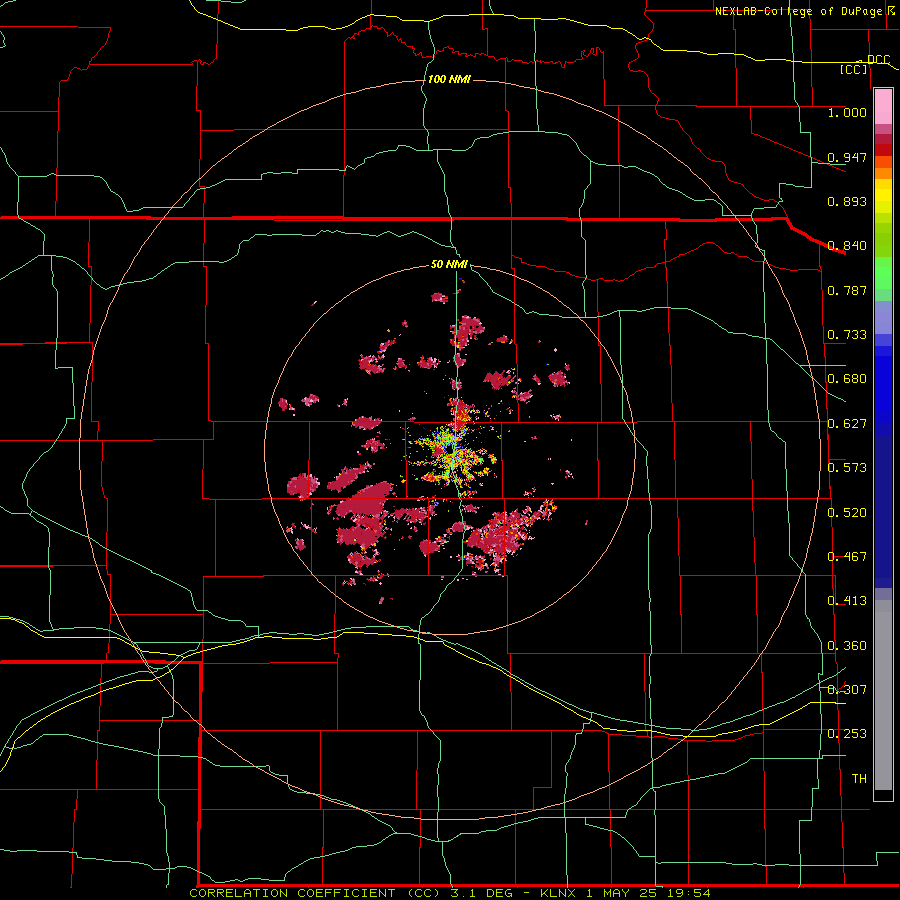Pick the light pink segment of the color bar
This screenshot has height=900, width=900.
coord(883,106)
